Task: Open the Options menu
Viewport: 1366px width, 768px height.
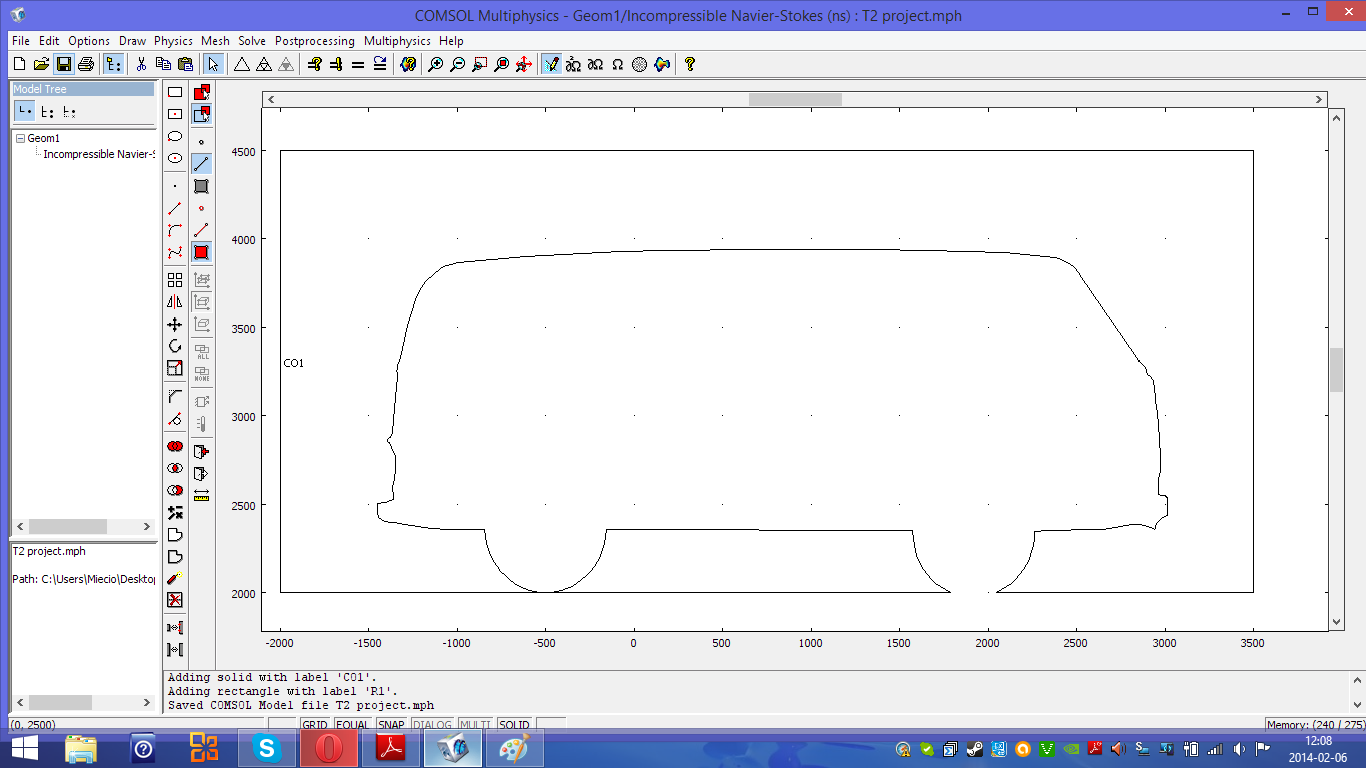Action: (x=89, y=41)
